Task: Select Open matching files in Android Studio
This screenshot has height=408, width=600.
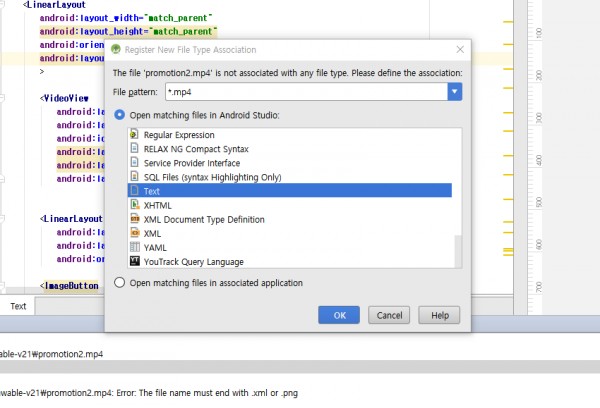Action: point(119,115)
